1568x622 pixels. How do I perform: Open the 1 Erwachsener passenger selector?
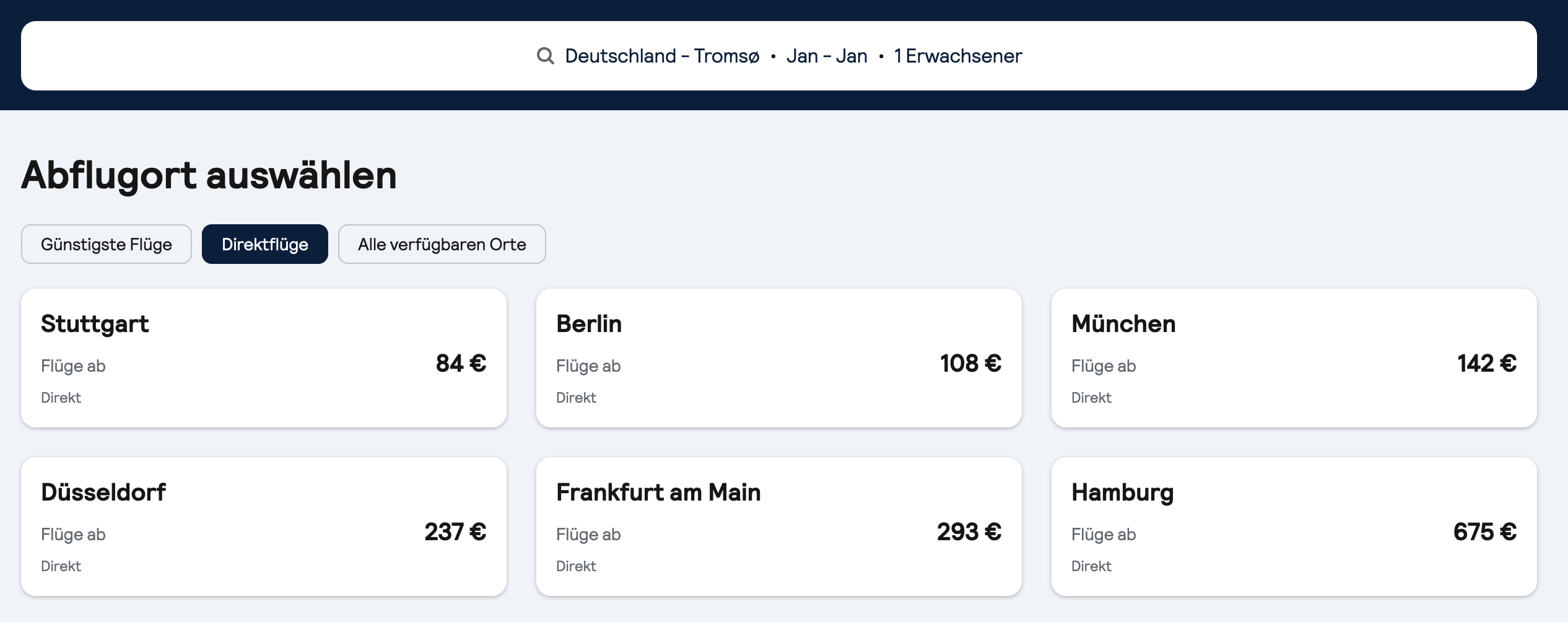957,56
